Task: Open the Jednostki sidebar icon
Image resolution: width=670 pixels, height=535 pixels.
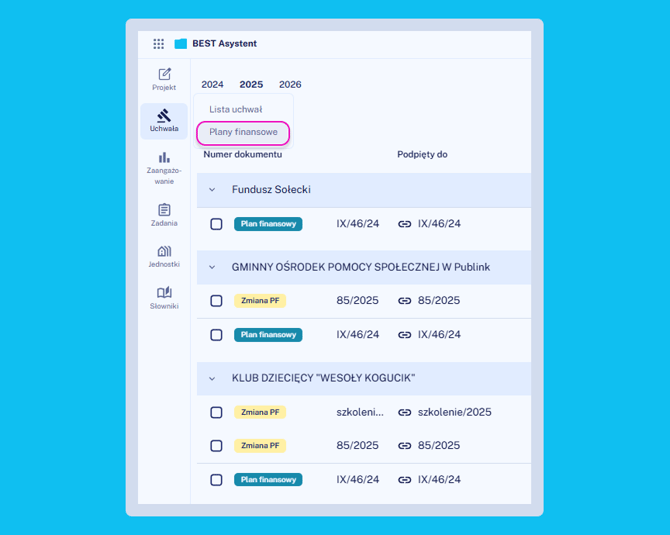Action: (x=164, y=251)
